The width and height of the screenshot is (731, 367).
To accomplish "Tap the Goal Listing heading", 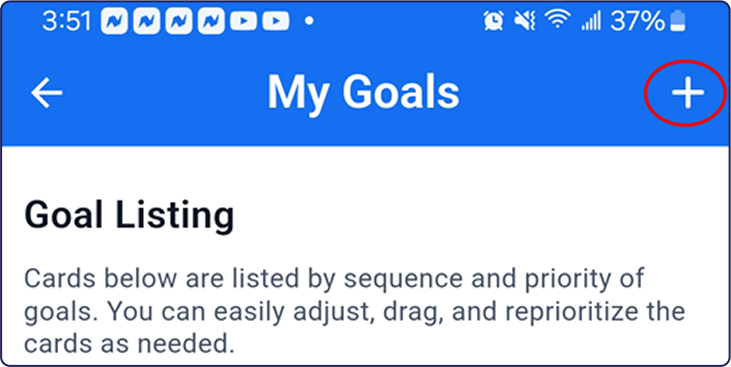I will 129,216.
